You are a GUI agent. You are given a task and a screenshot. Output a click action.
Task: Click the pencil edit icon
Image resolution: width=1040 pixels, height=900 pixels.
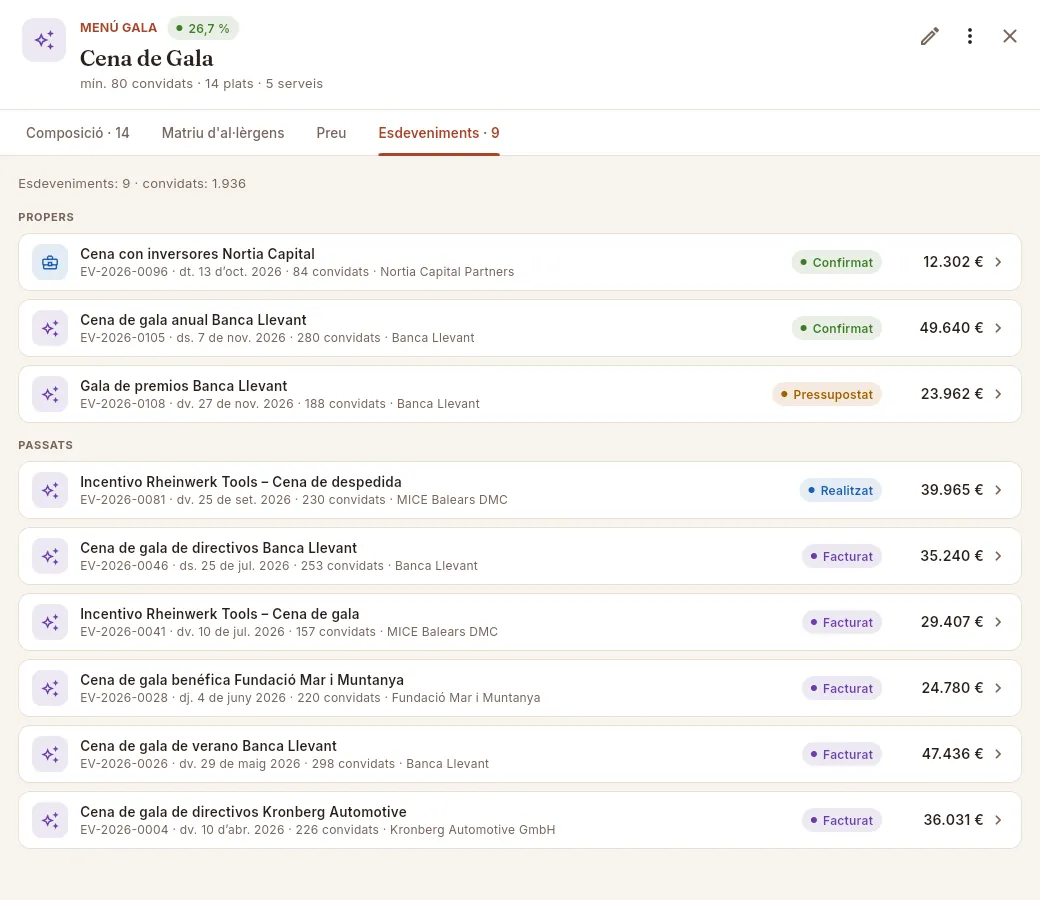pos(929,36)
